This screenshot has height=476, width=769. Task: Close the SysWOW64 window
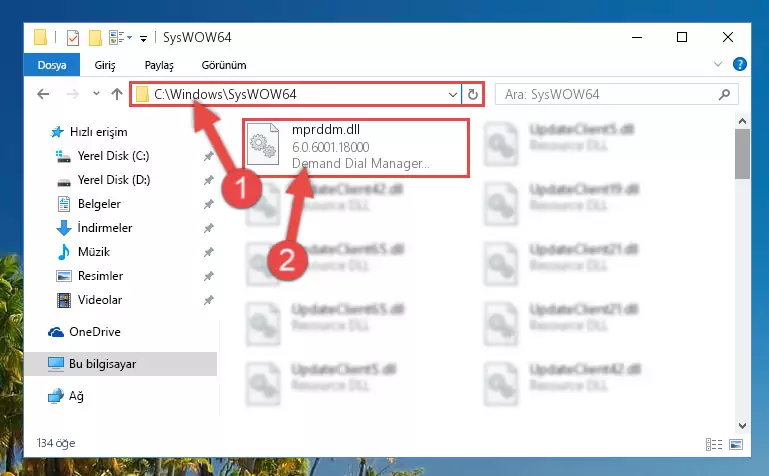click(728, 37)
